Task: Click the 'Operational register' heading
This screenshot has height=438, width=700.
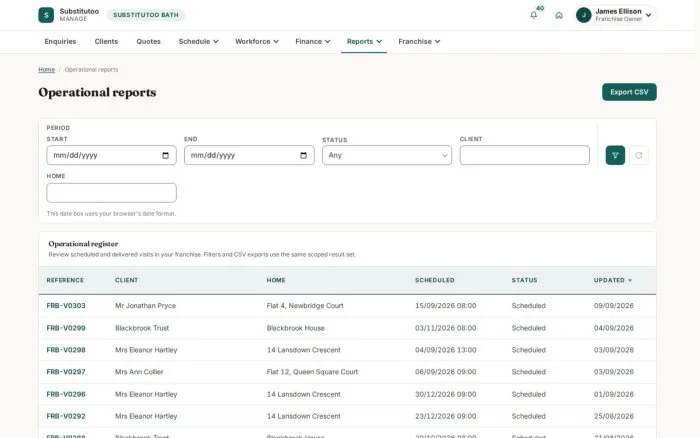Action: [x=83, y=244]
